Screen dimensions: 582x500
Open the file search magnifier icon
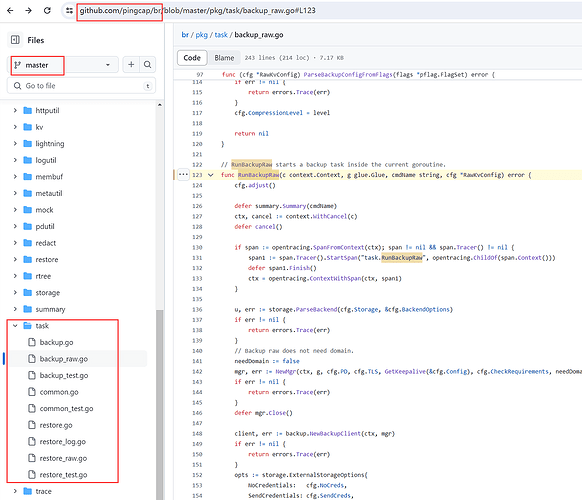pyautogui.click(x=147, y=65)
